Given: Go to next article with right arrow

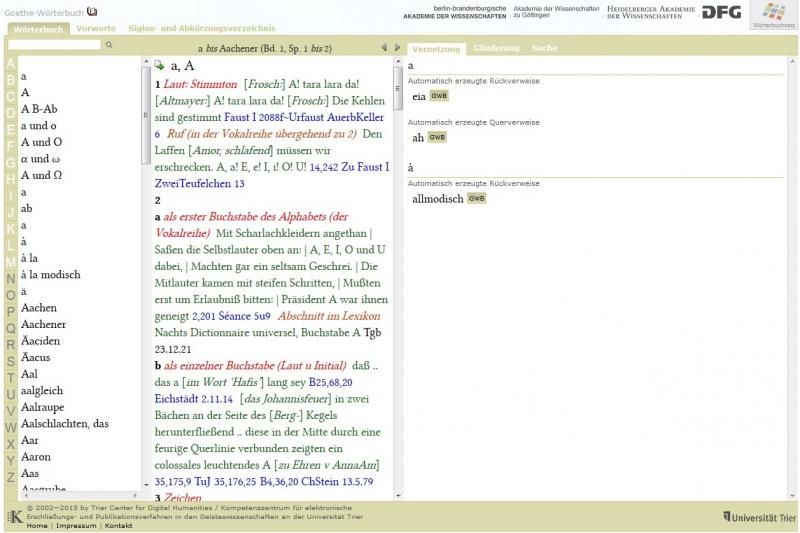Looking at the screenshot, I should (x=397, y=47).
